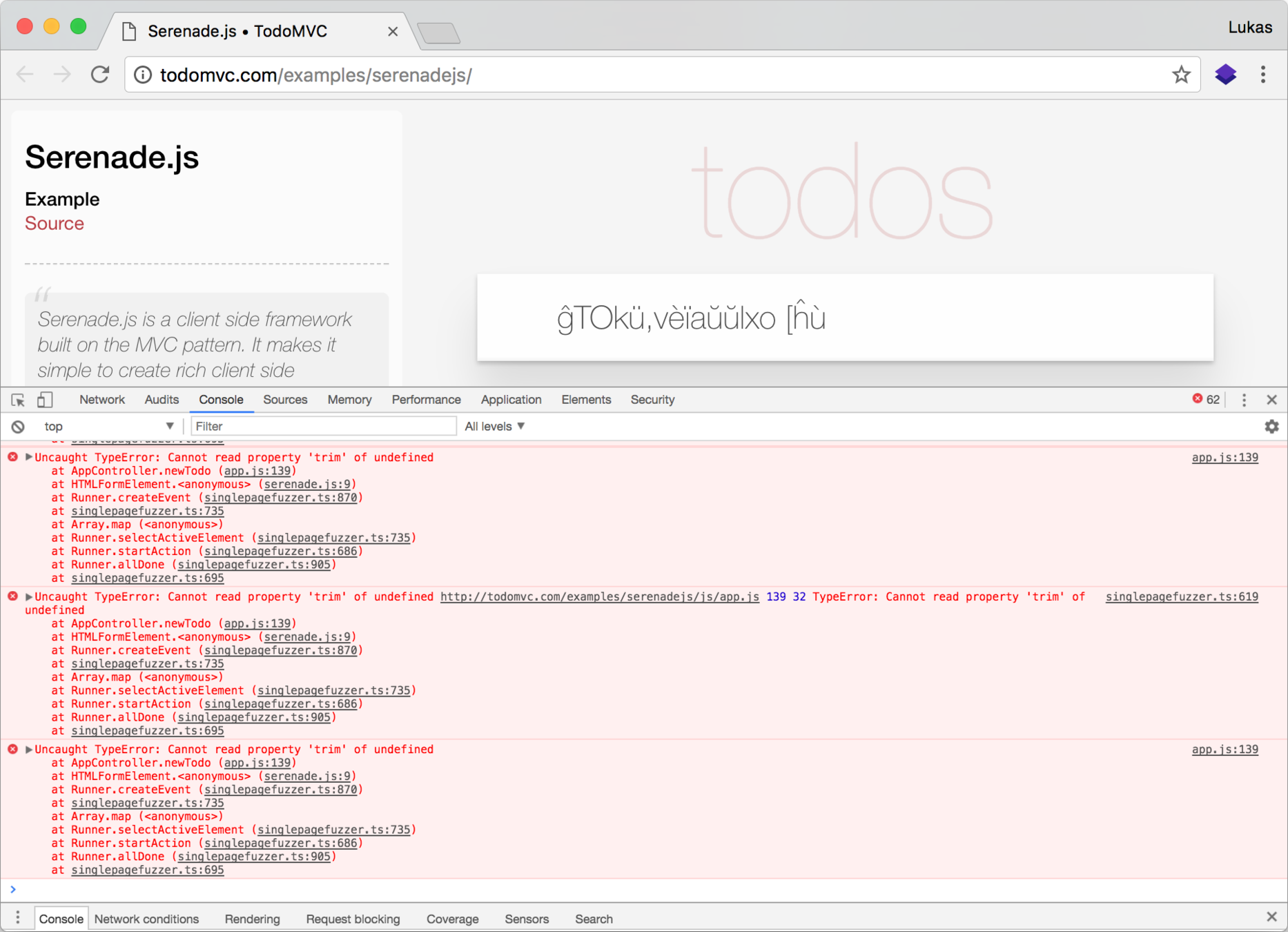Open a new browser tab

438,32
